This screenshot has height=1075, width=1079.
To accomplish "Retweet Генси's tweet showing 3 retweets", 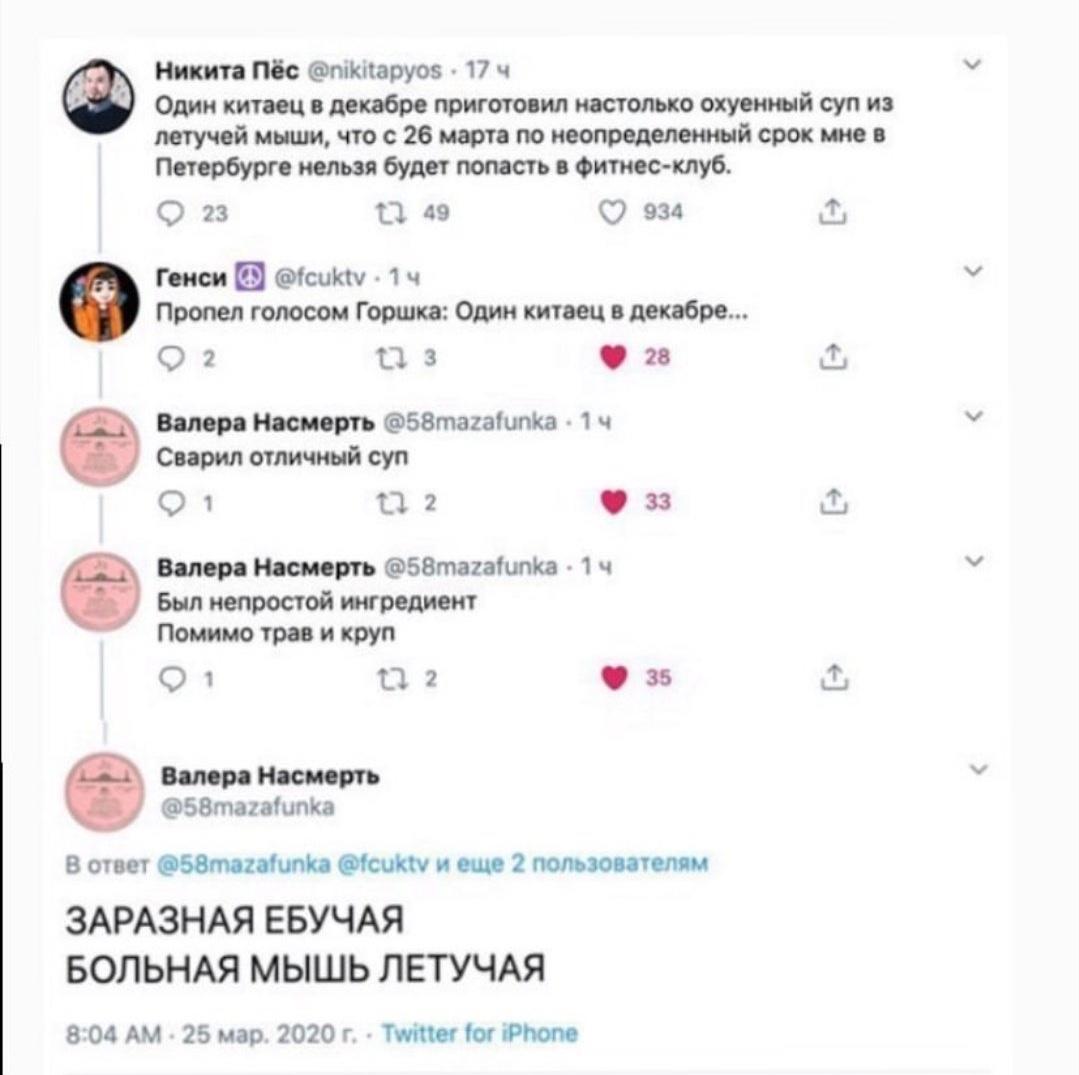I will [391, 358].
